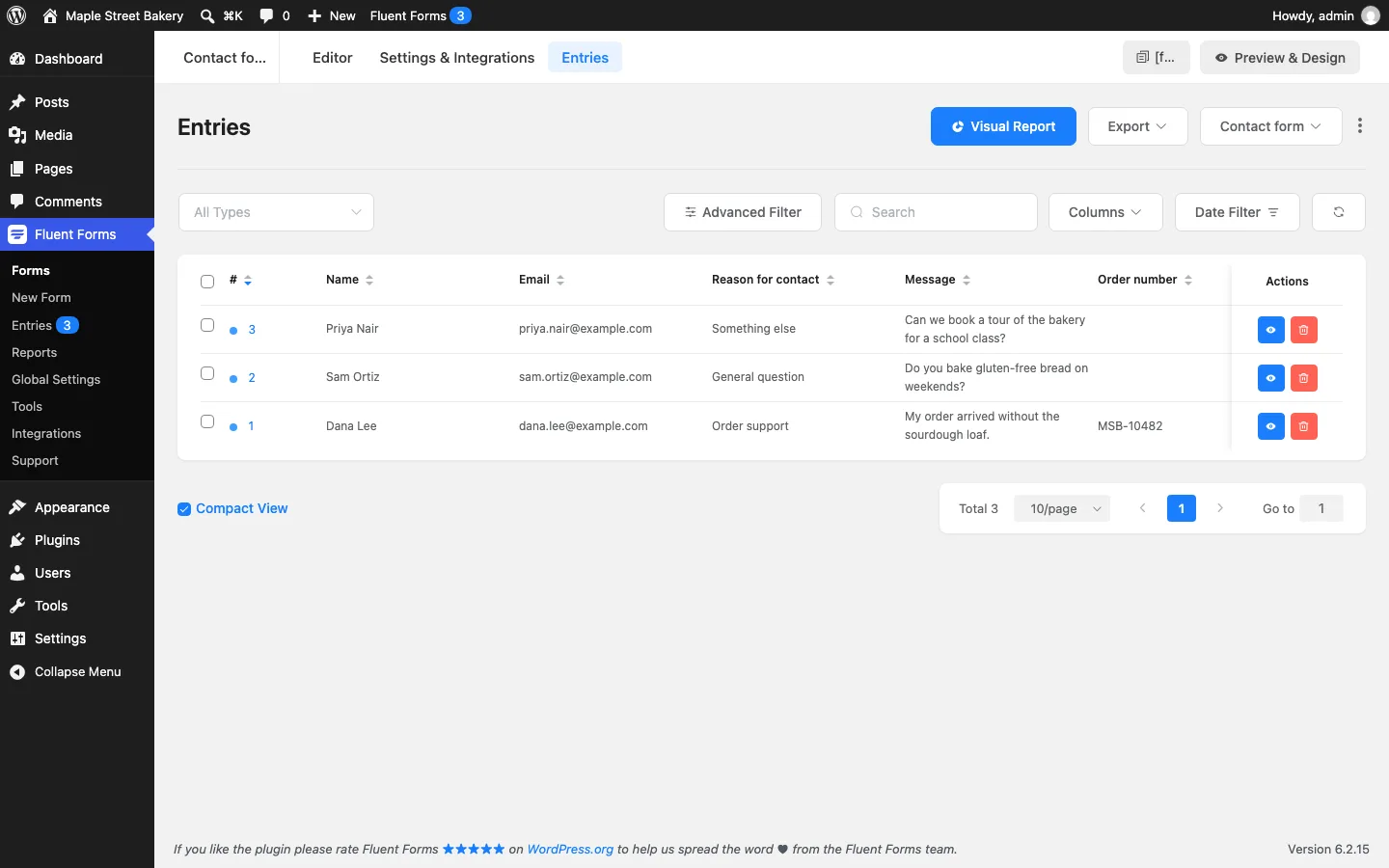Change the 10/page size dropdown
Viewport: 1389px width, 868px height.
(1062, 508)
